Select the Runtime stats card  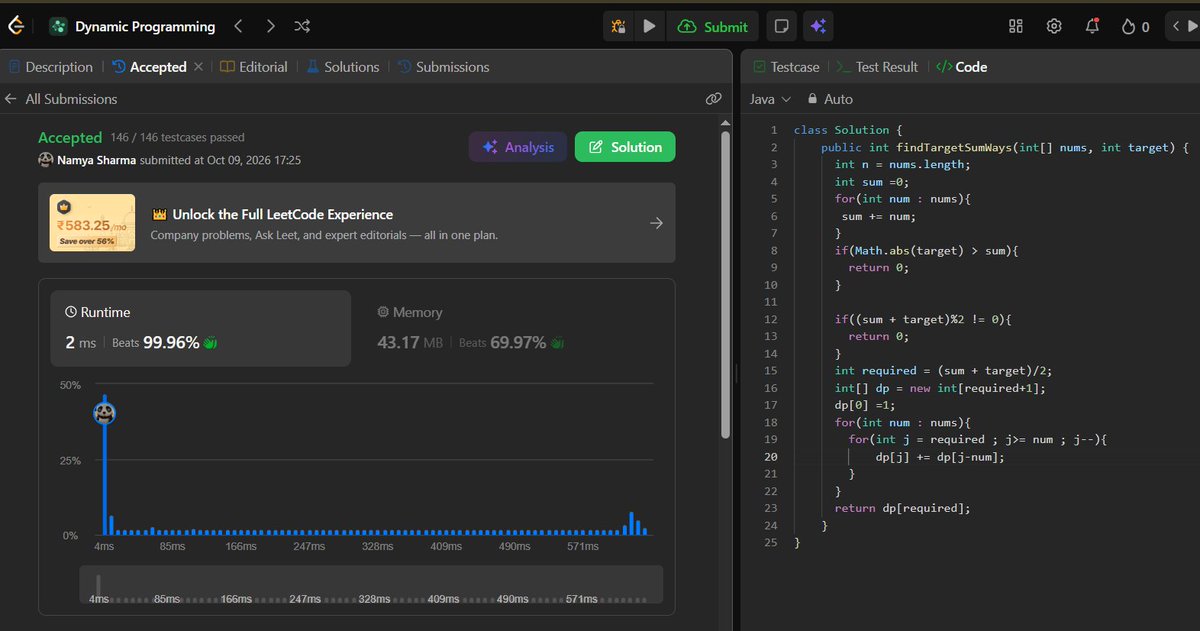tap(201, 328)
